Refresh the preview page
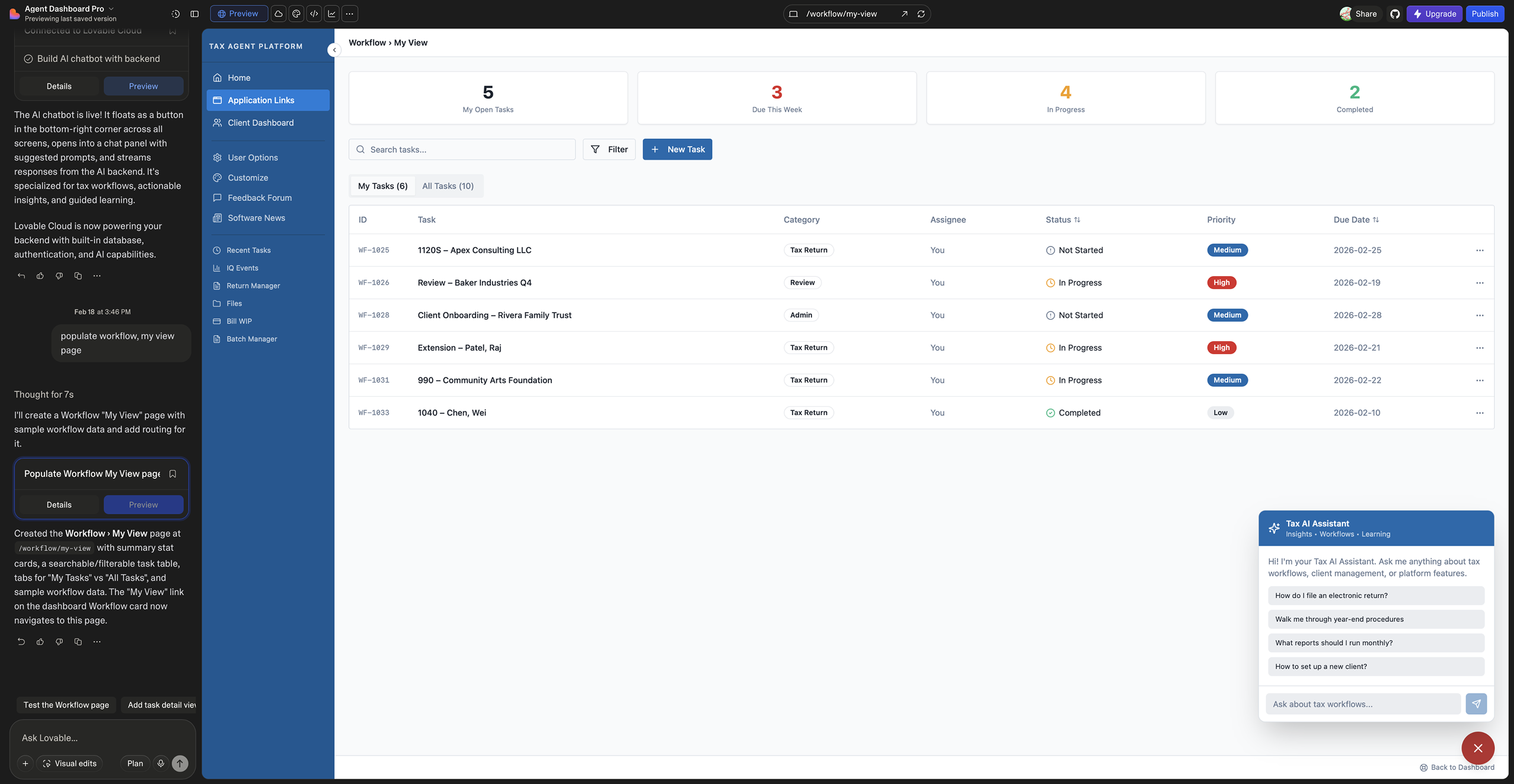Image resolution: width=1514 pixels, height=784 pixels. (x=921, y=14)
